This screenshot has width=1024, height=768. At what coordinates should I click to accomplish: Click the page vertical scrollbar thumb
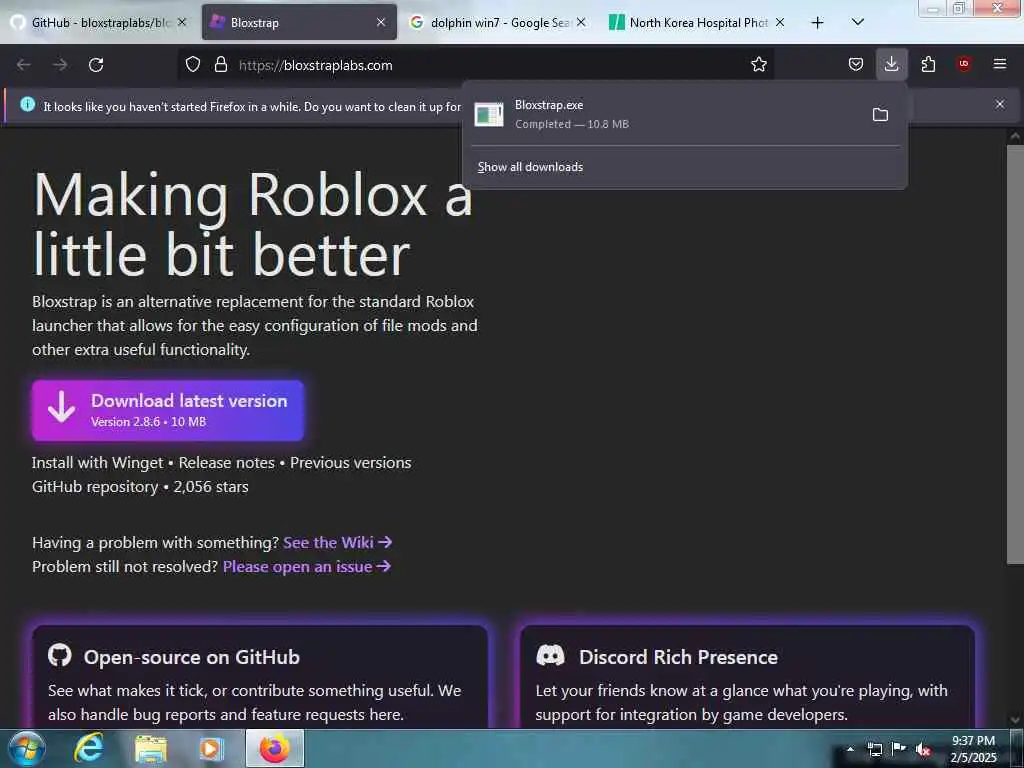tap(1015, 353)
